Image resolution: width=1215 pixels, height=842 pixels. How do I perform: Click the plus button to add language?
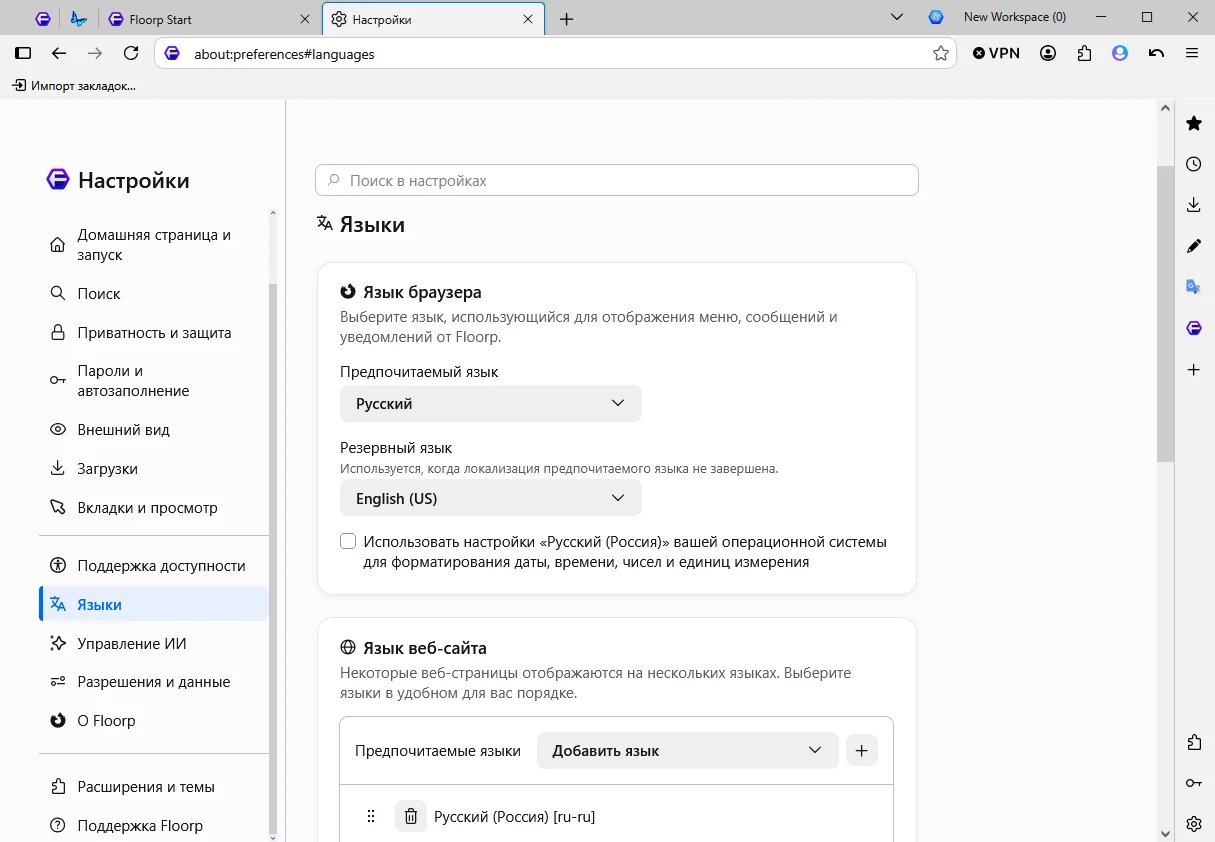(x=862, y=751)
